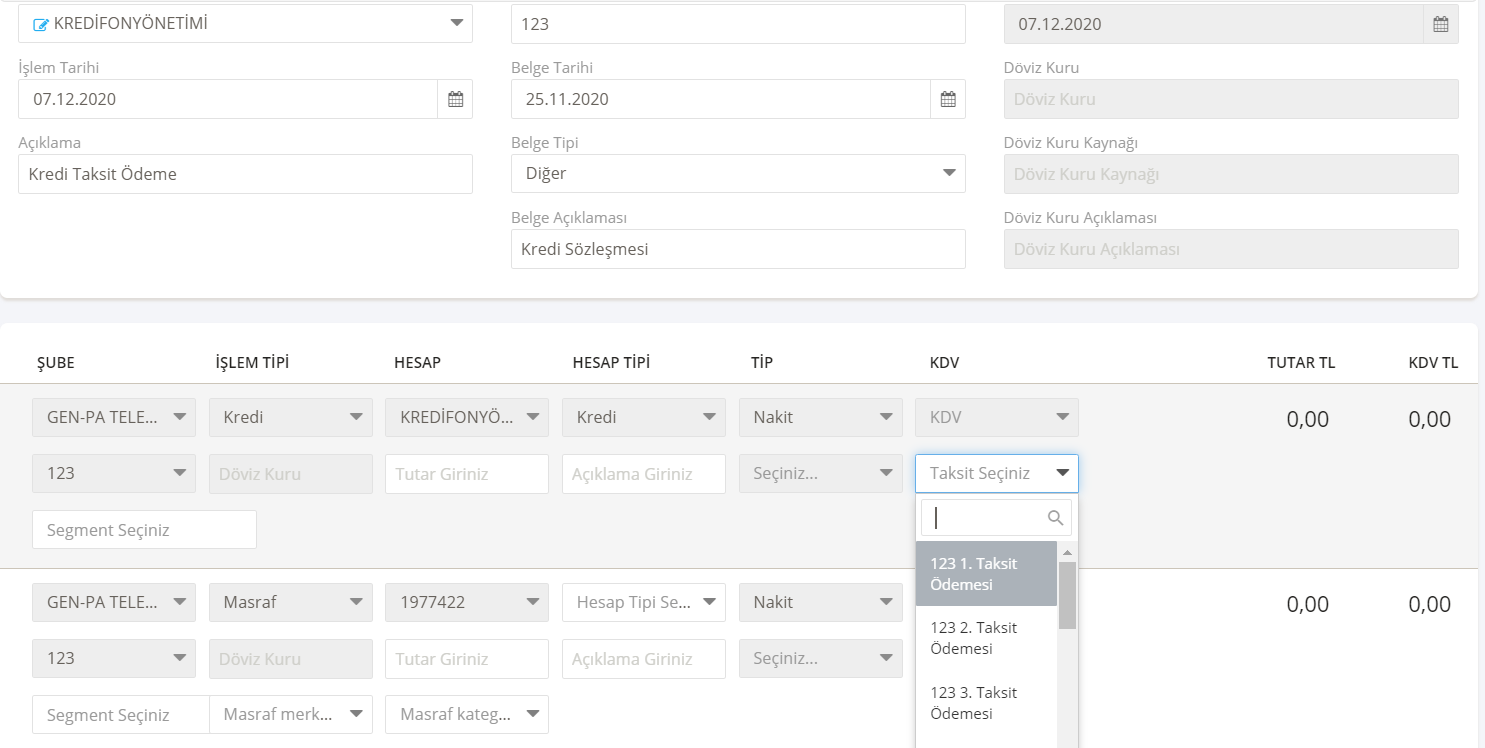Image resolution: width=1485 pixels, height=748 pixels.
Task: Expand the KREDİFONYÖNETİMİ dropdown
Action: [x=456, y=23]
